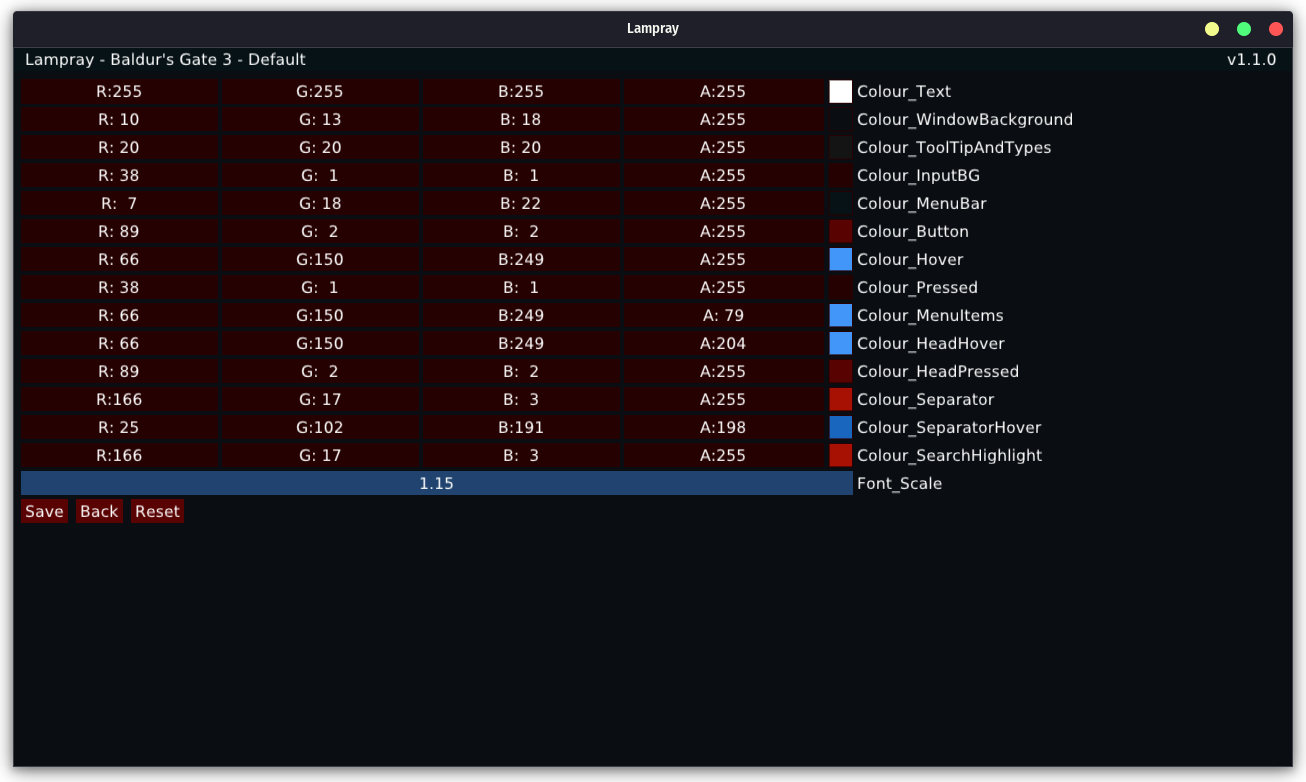Open the Colour_MenuBar swatch
Screen dimensions: 1306x782
pyautogui.click(x=841, y=203)
